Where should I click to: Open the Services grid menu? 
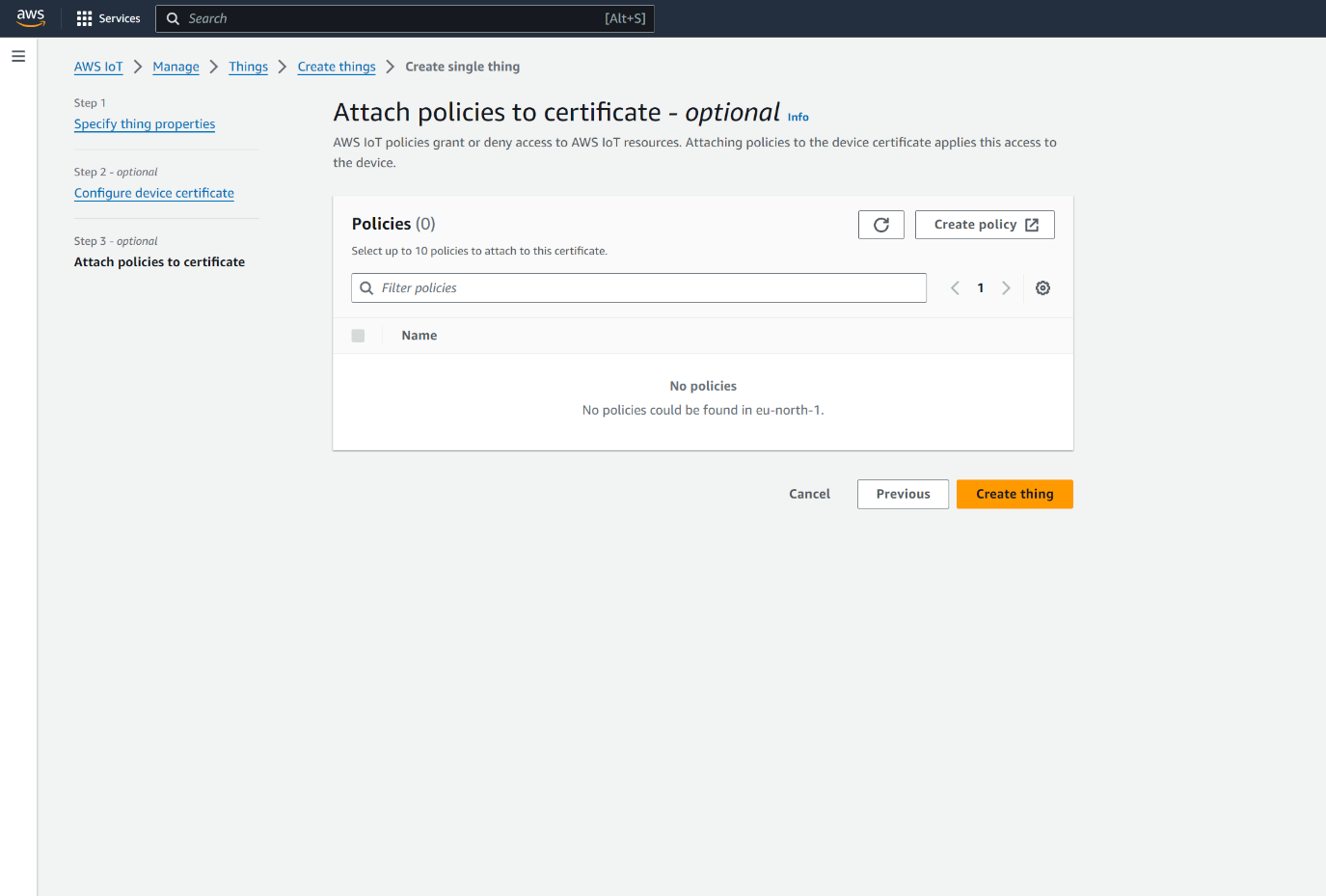pos(108,18)
